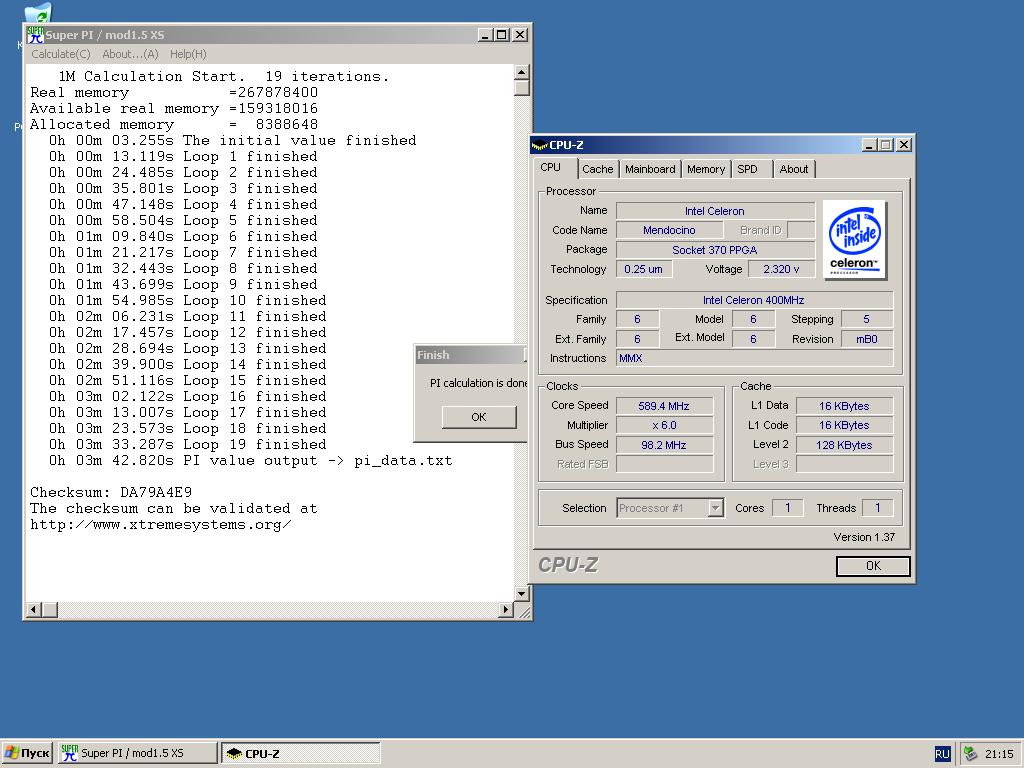Switch to the Mainboard tab in CPU-Z
This screenshot has height=768, width=1024.
[650, 169]
